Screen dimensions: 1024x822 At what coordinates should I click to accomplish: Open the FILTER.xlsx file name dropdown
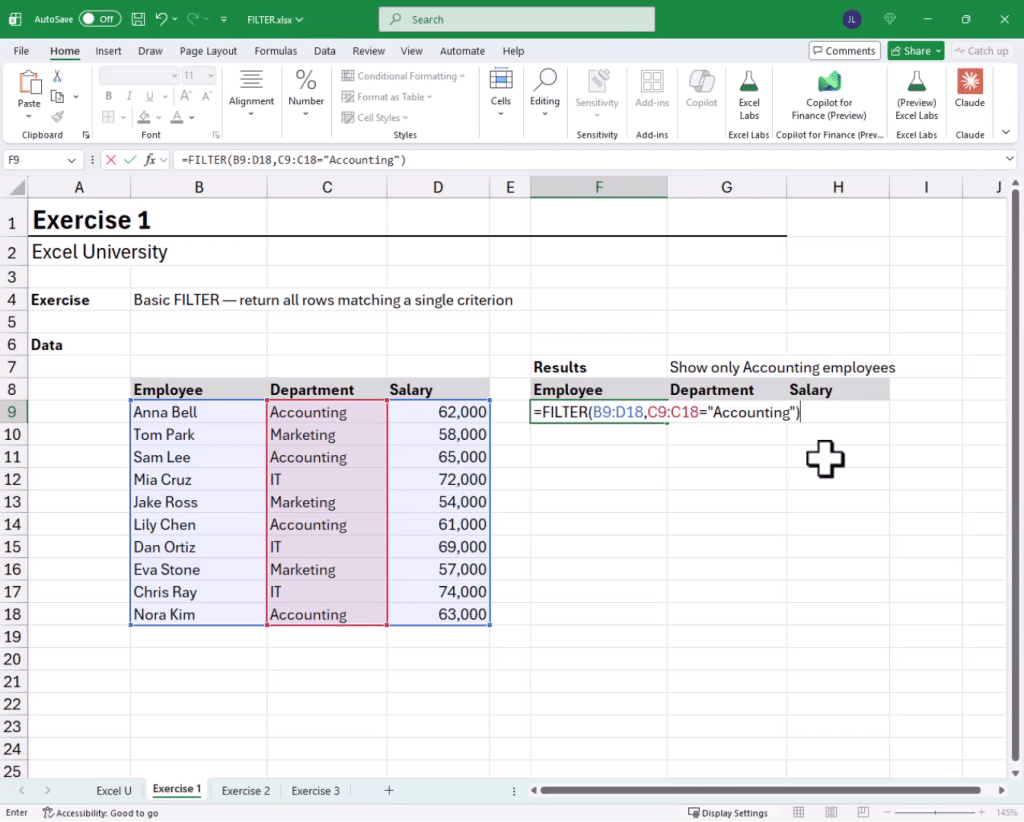[x=275, y=20]
